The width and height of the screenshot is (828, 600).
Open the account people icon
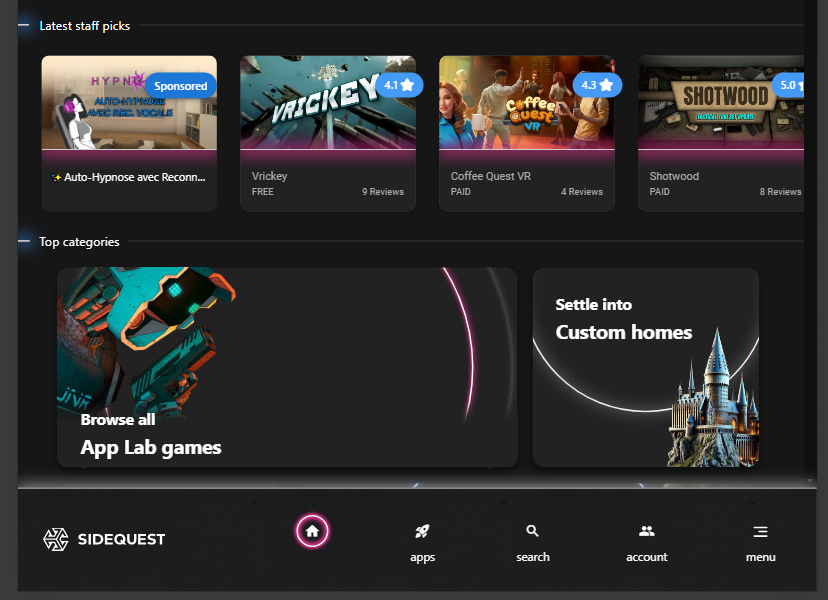point(646,531)
